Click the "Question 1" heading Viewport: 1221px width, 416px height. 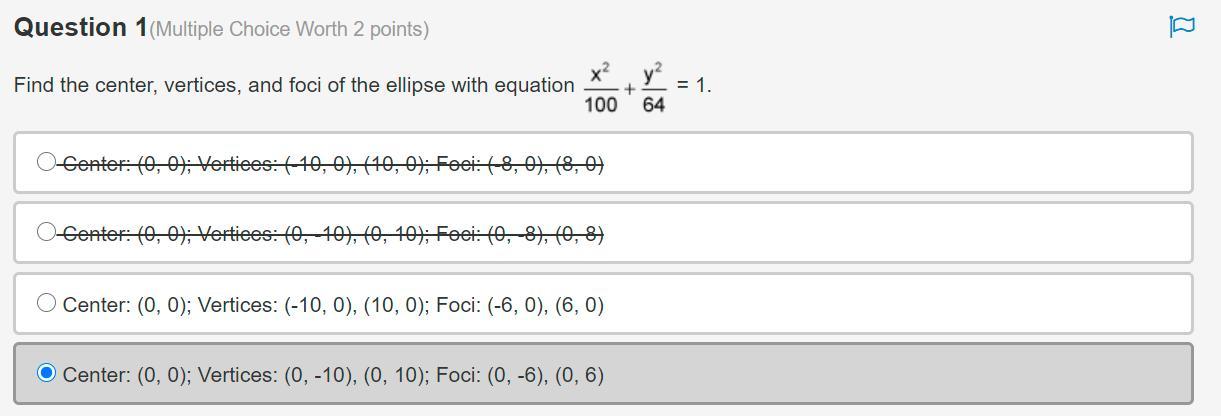[80, 27]
